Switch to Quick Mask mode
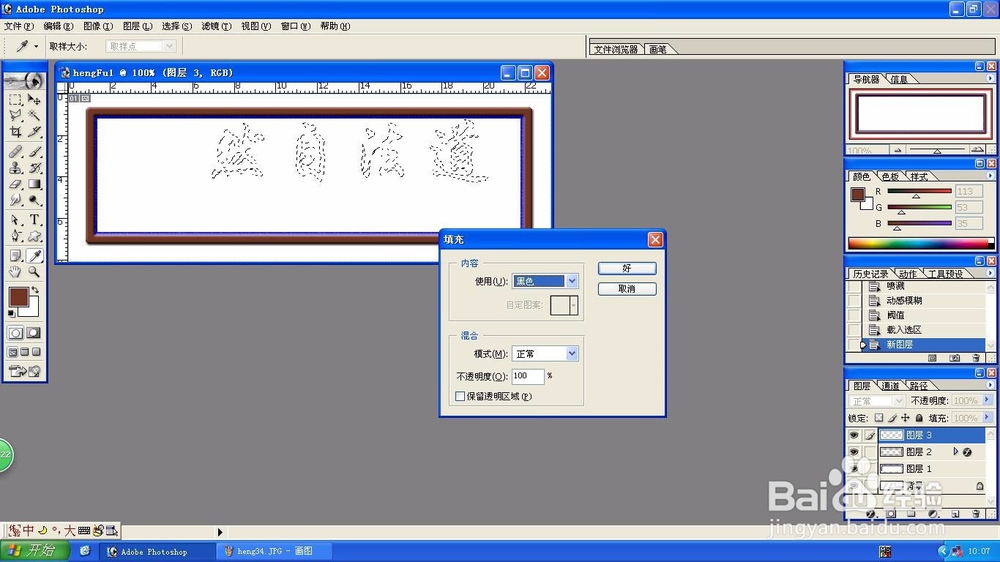This screenshot has width=1000, height=562. coord(34,333)
